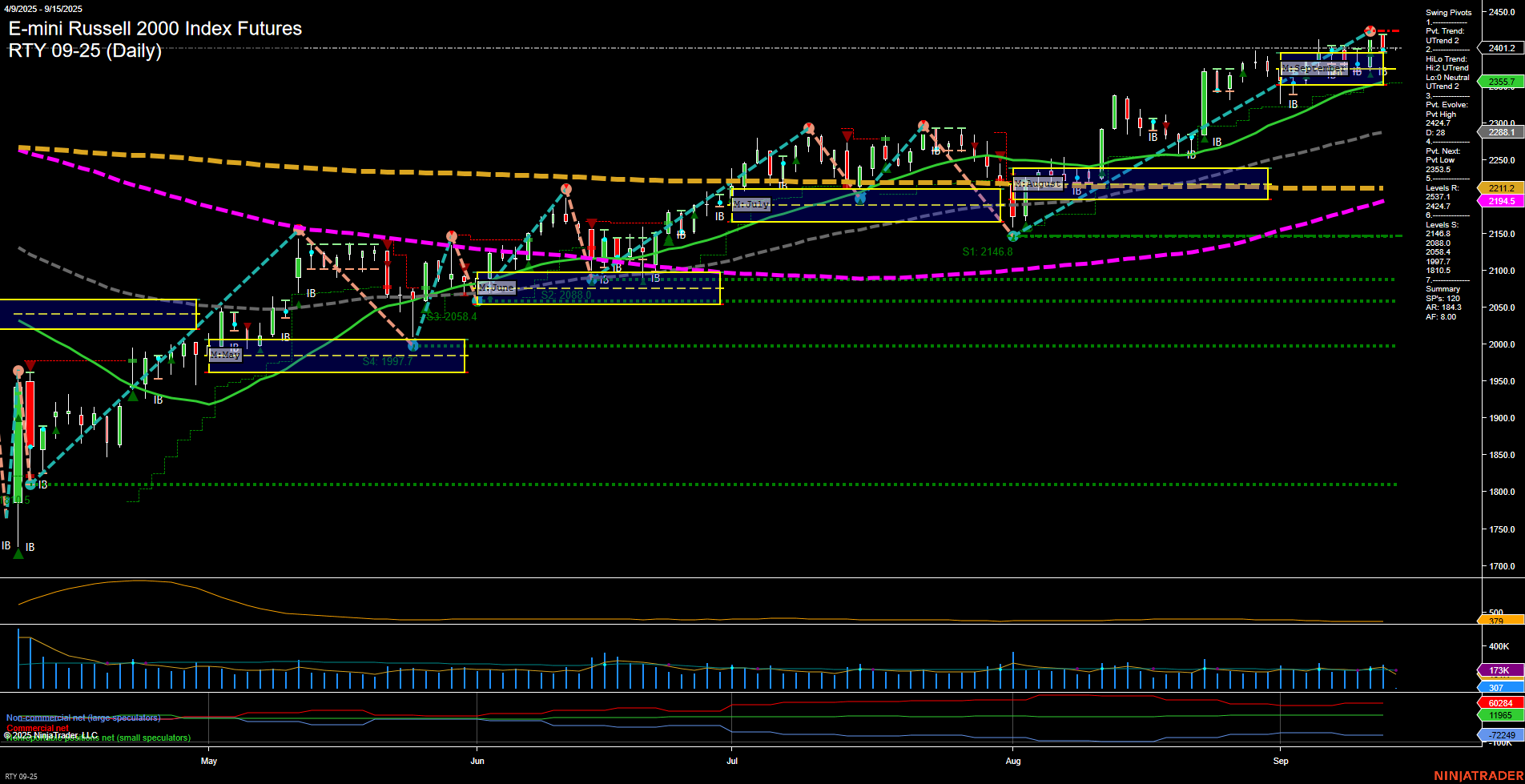
Task: Click the red Commercial net legend label
Action: (x=38, y=727)
